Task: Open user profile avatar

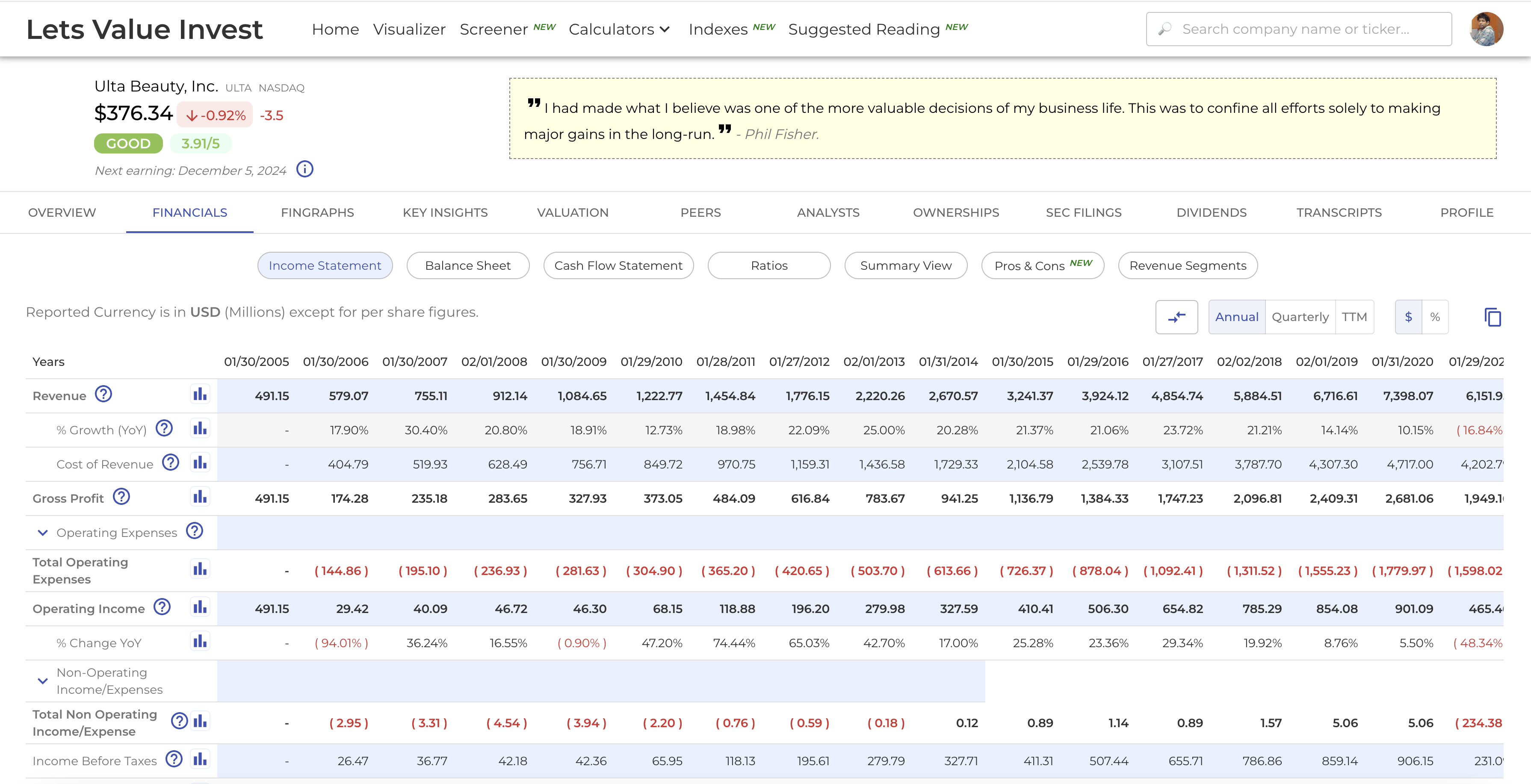Action: pyautogui.click(x=1486, y=29)
